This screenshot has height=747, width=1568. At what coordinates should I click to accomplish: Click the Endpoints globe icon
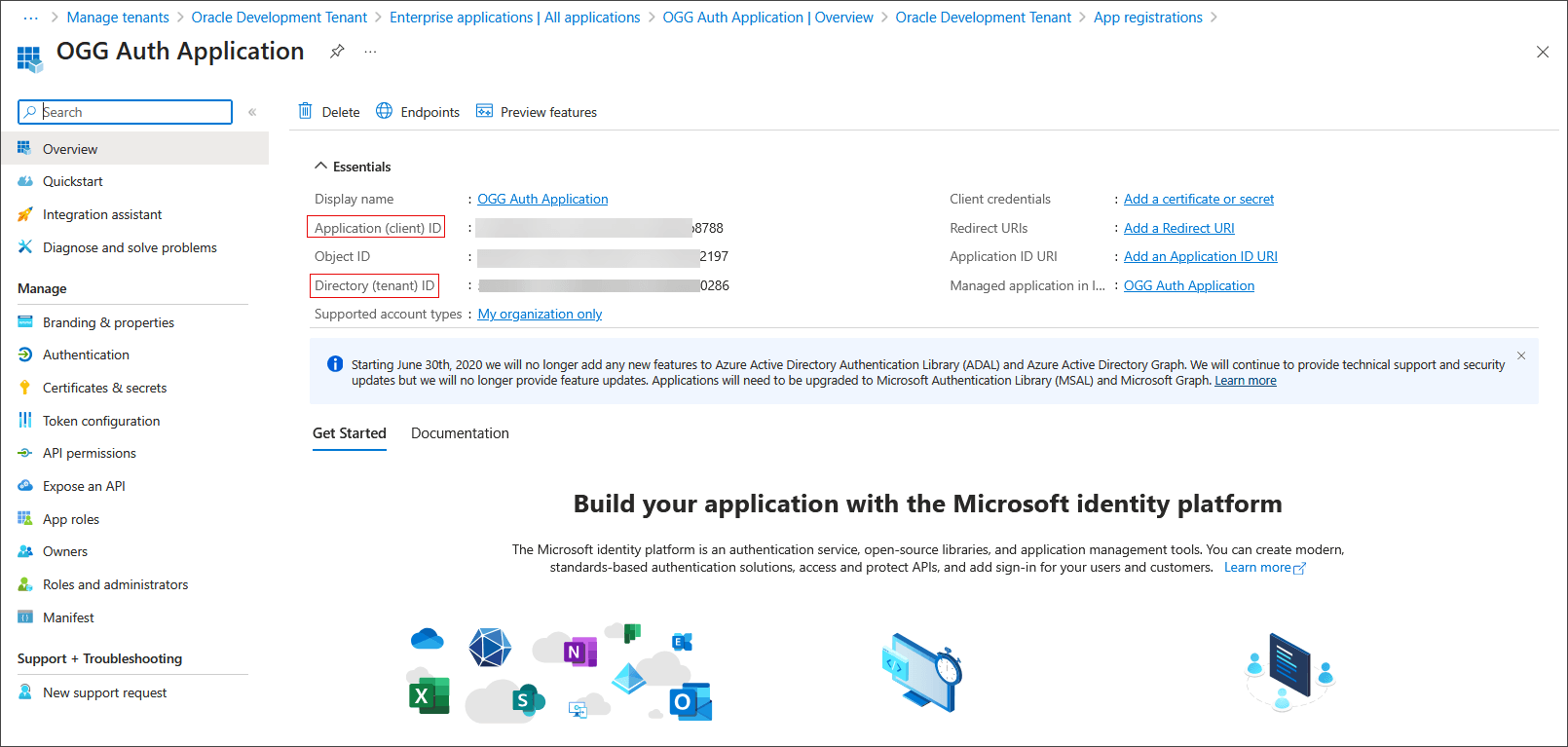point(385,111)
